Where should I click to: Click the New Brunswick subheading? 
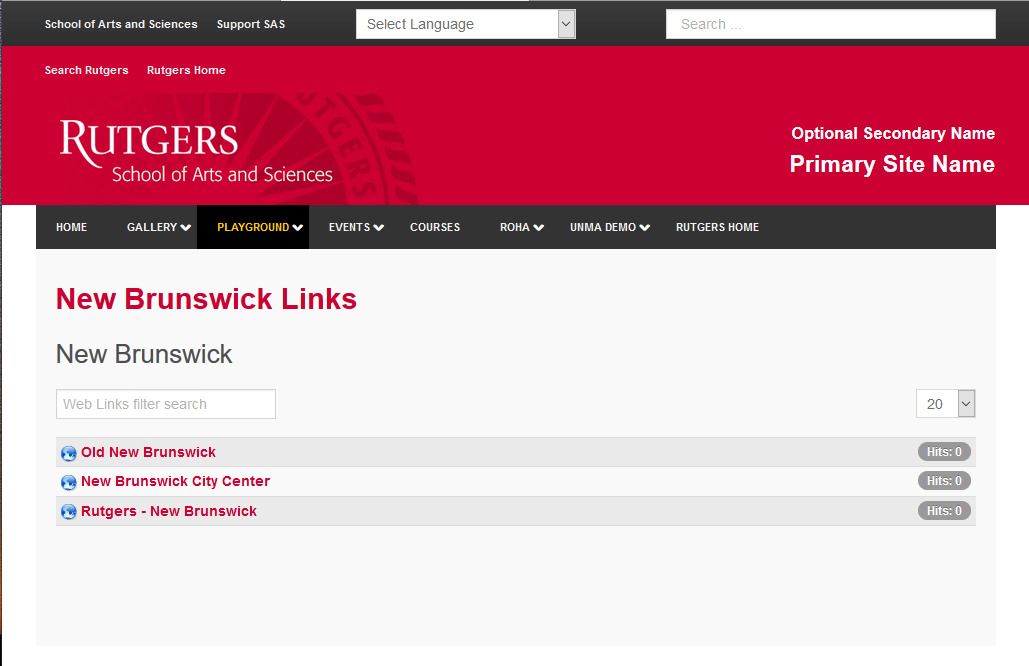(x=144, y=354)
